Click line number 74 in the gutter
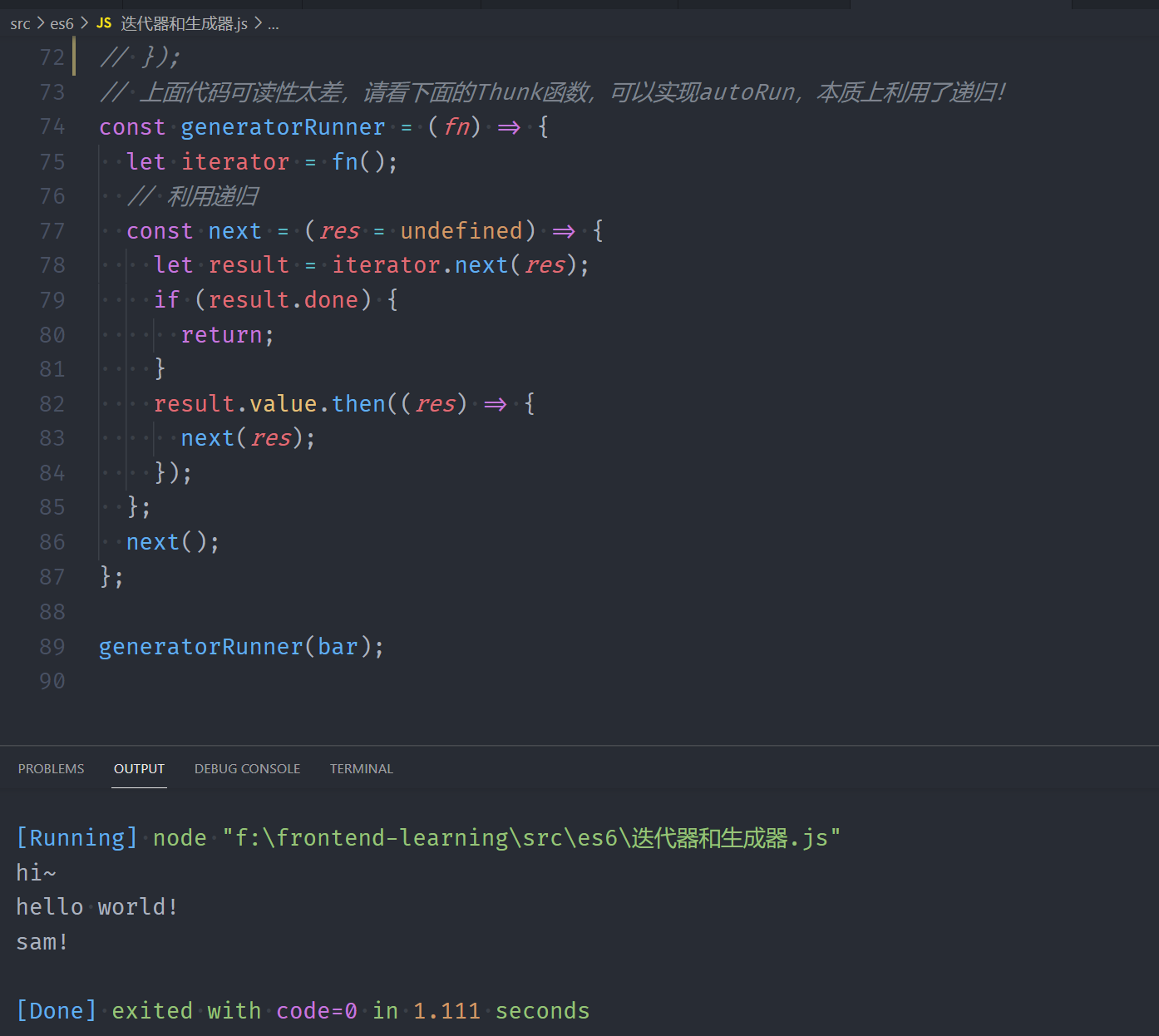This screenshot has width=1159, height=1036. (x=52, y=126)
